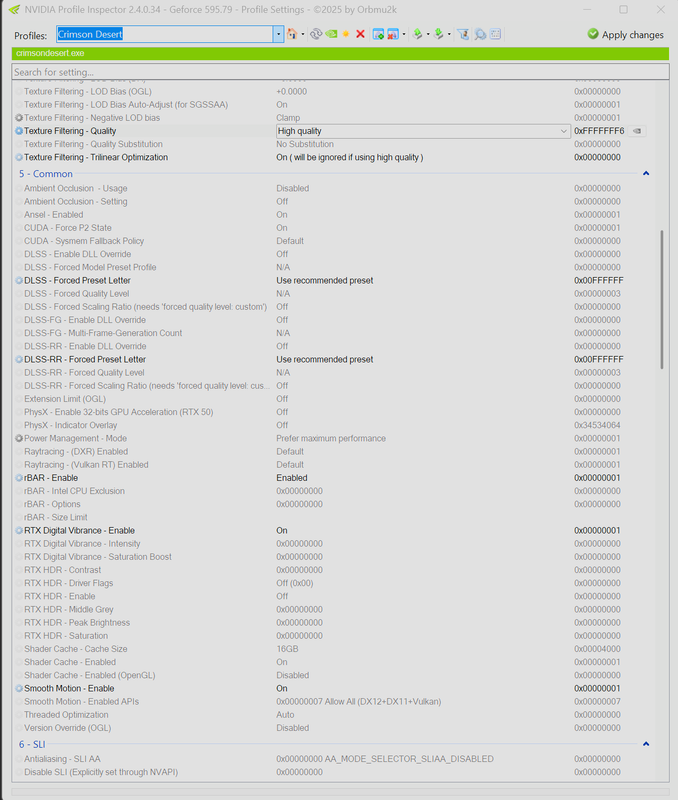Screen dimensions: 678x800
Task: Restore profile to NVIDIA defaults with the green logo icon
Action: [331, 34]
